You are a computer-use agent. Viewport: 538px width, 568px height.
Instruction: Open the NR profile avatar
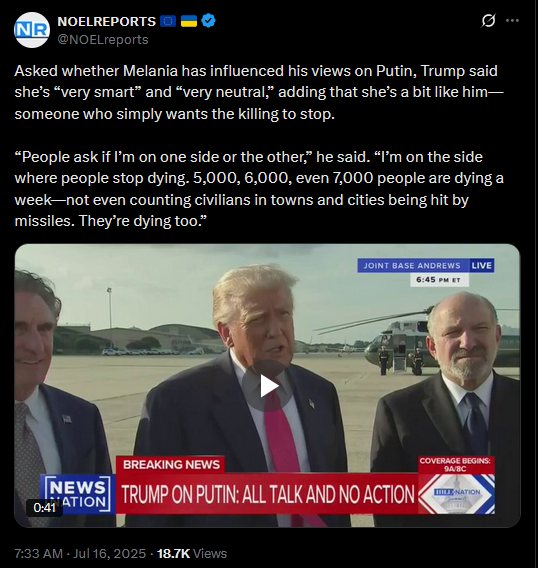click(x=32, y=30)
